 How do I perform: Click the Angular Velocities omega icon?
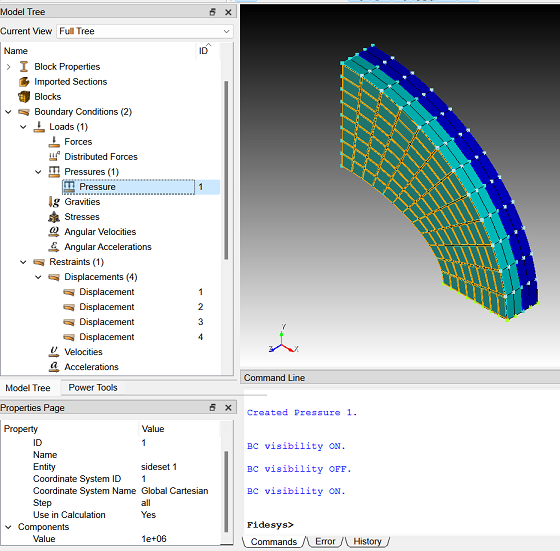click(x=54, y=232)
